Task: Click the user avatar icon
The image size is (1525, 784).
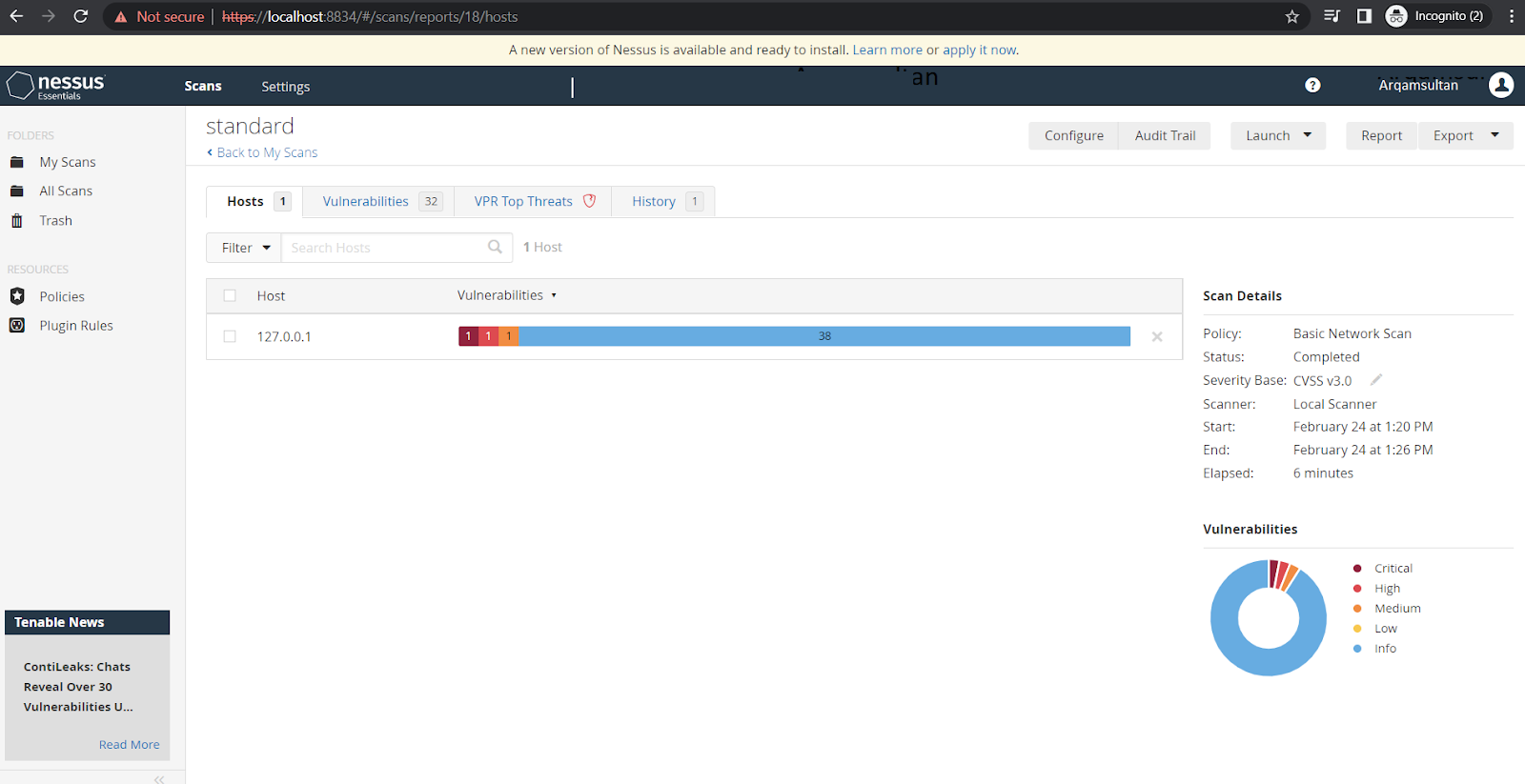Action: coord(1501,86)
